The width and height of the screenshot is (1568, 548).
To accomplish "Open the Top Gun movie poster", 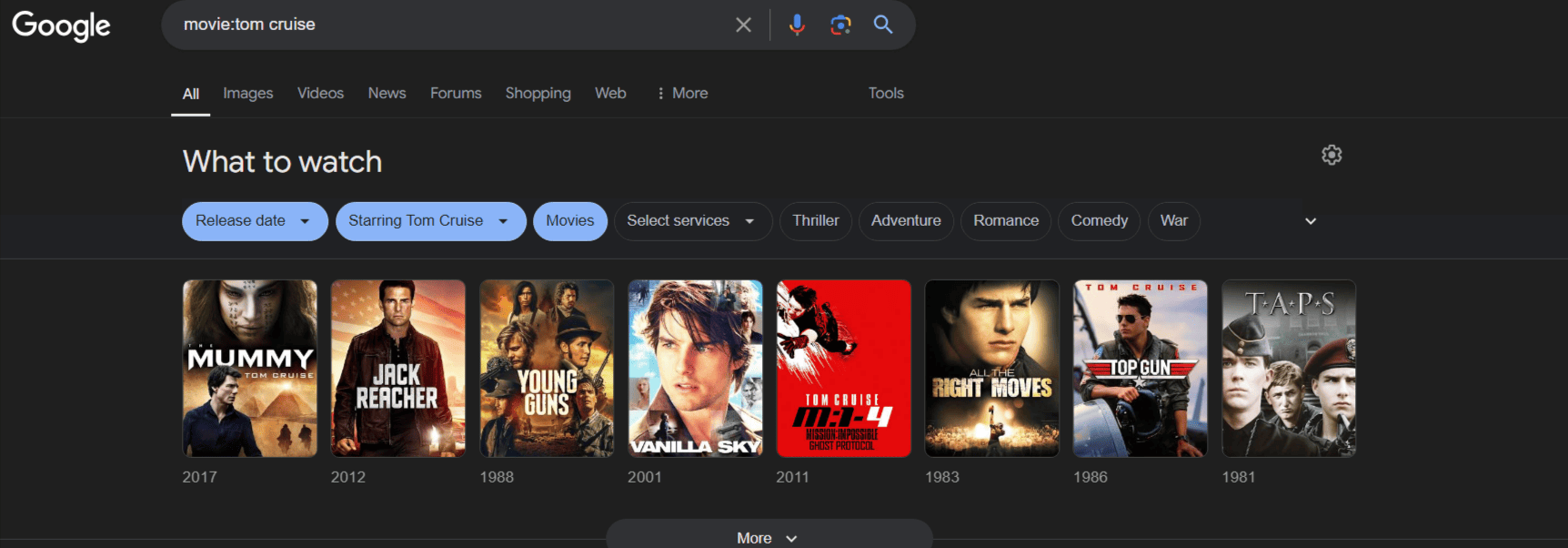I will point(1140,369).
